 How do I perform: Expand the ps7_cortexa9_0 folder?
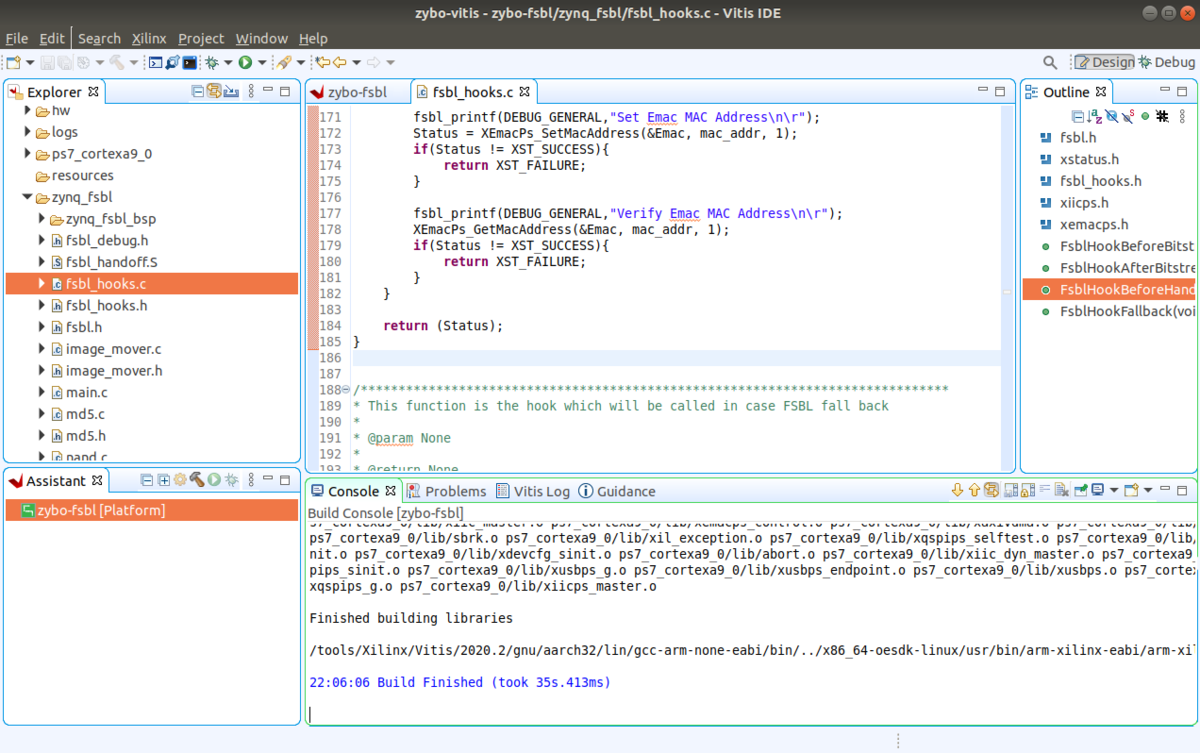coord(28,154)
